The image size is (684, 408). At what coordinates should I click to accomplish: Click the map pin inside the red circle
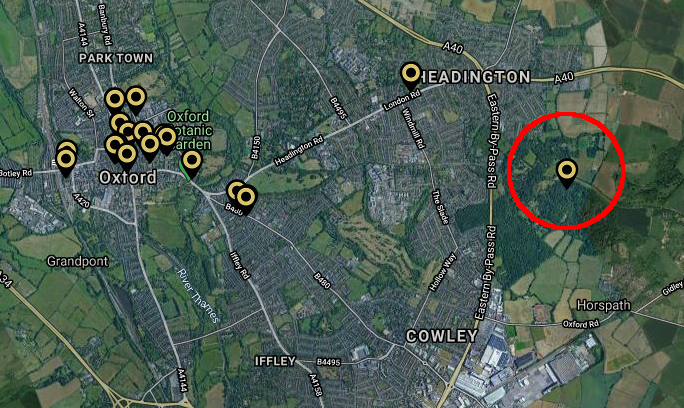567,172
